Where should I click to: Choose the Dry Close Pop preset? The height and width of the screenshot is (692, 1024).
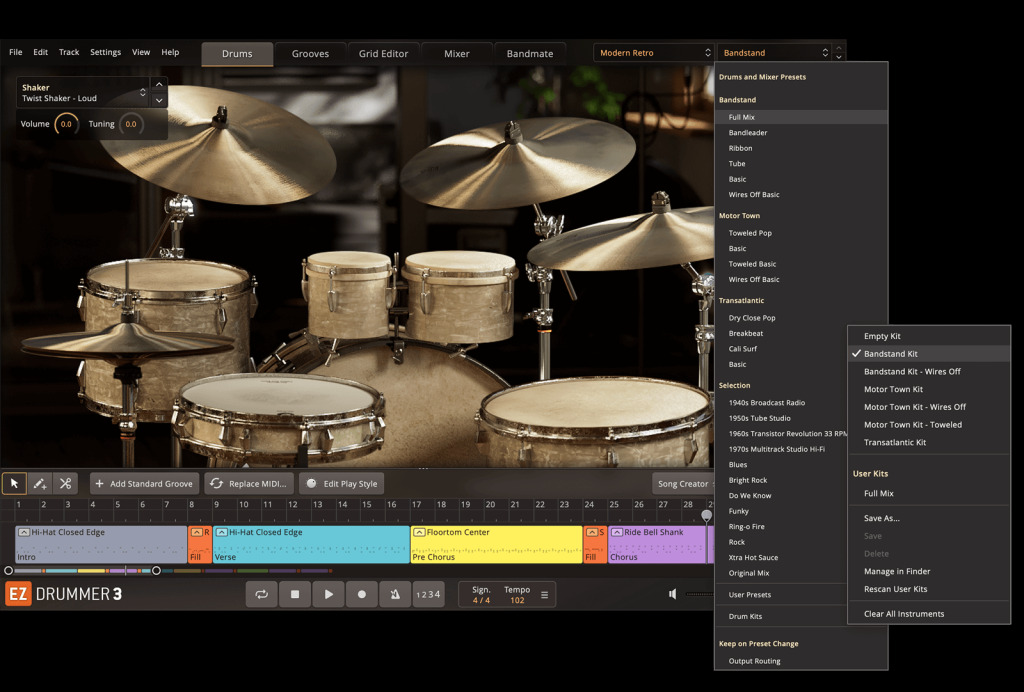(801, 318)
